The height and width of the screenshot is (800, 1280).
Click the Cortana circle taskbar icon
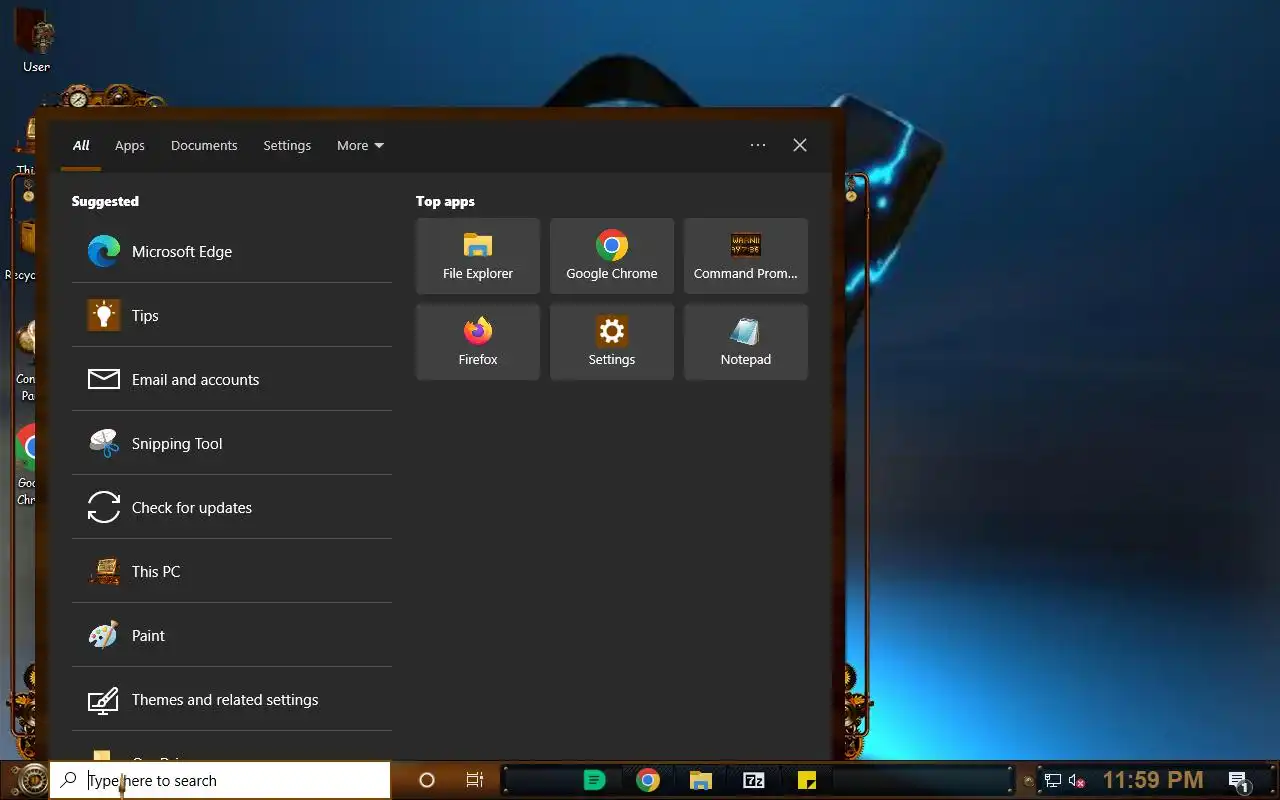[x=427, y=780]
